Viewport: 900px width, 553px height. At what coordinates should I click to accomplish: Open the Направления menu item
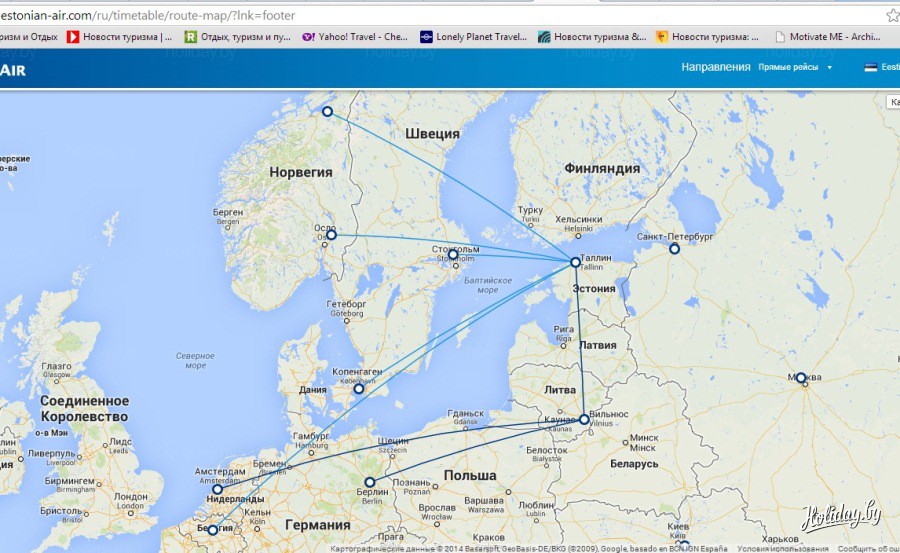(715, 67)
